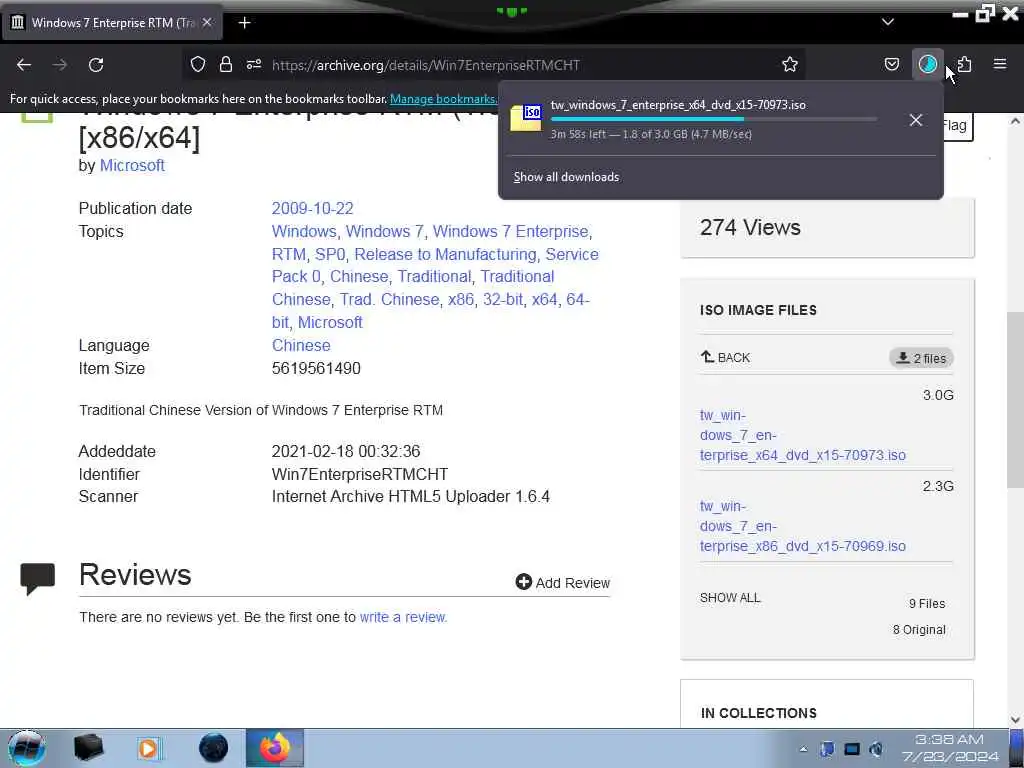Click the download progress bar

tap(713, 119)
